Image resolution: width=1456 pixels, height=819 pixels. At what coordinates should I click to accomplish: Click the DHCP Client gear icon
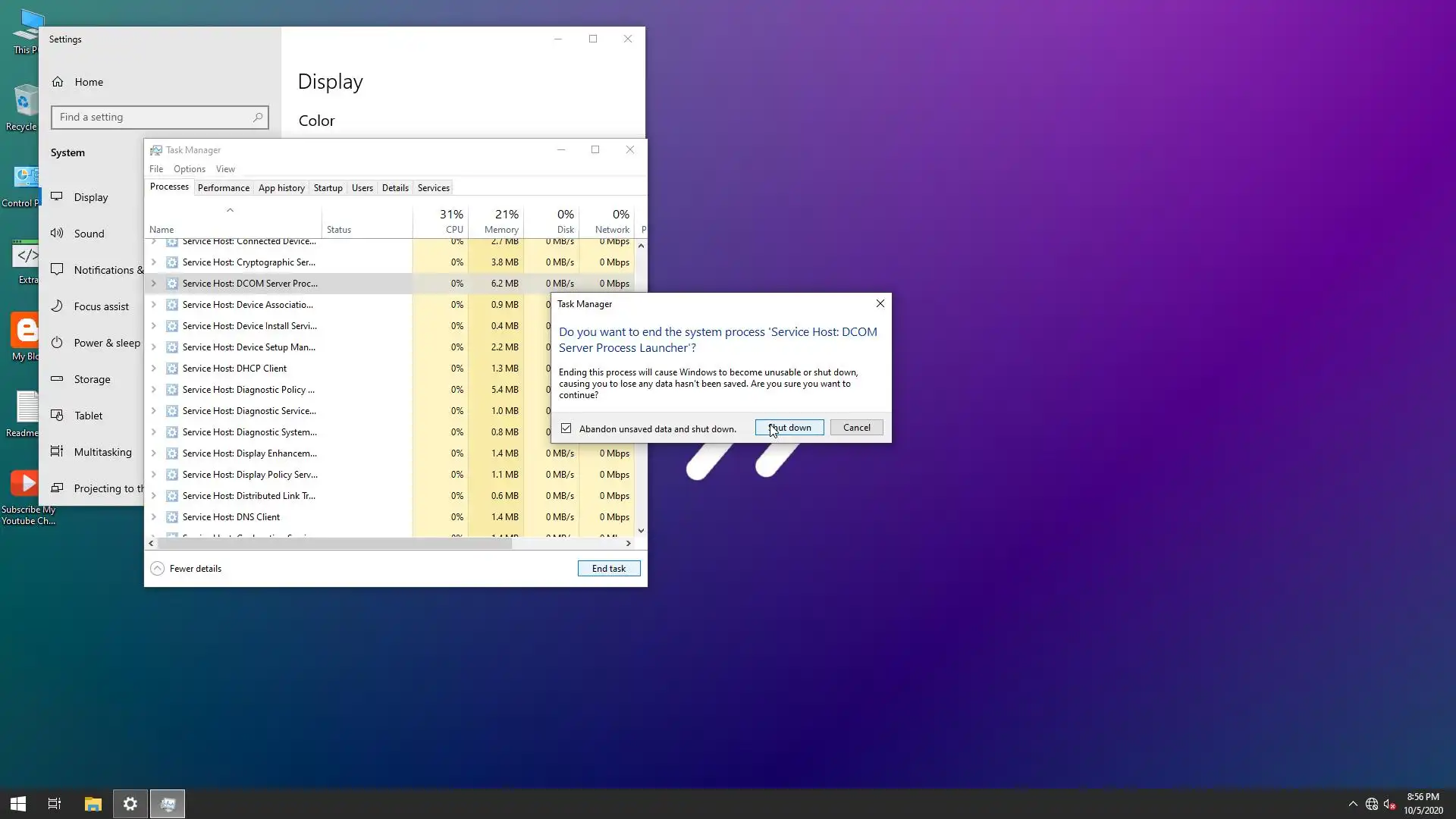click(x=172, y=369)
